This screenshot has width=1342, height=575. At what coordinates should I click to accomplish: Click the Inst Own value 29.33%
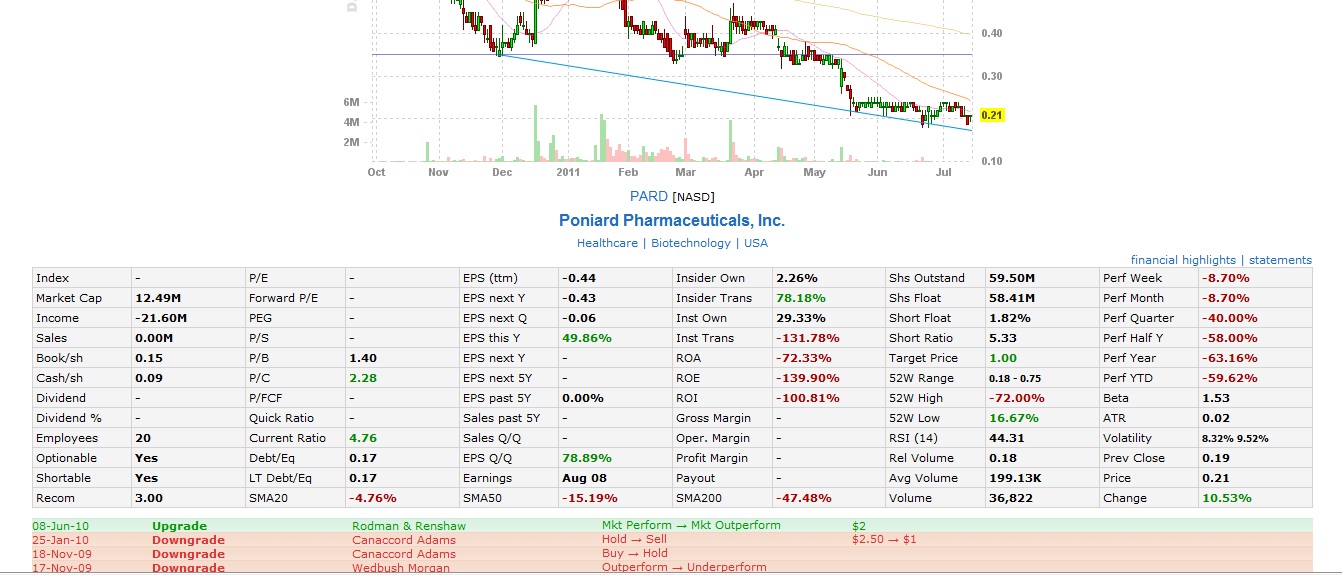pyautogui.click(x=800, y=318)
